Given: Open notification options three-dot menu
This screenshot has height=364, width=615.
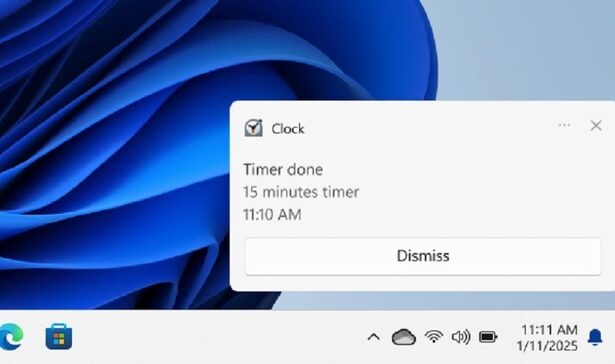Looking at the screenshot, I should (564, 125).
